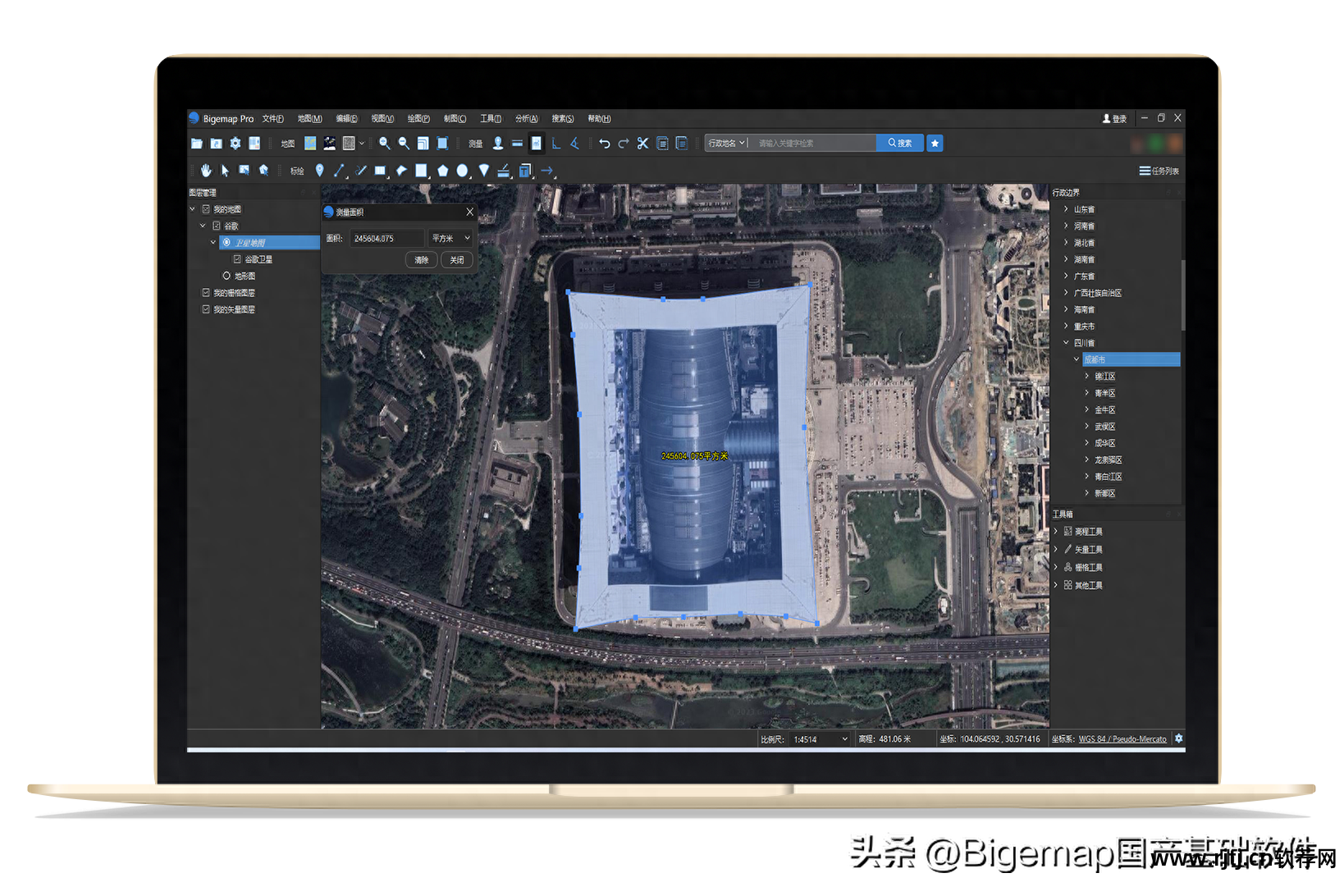1344x896 pixels.
Task: Click the 关闭 button in measure dialog
Action: point(457,260)
